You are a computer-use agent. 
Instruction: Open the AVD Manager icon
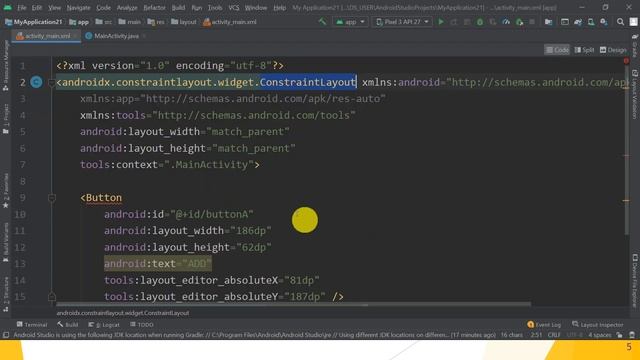[x=591, y=22]
